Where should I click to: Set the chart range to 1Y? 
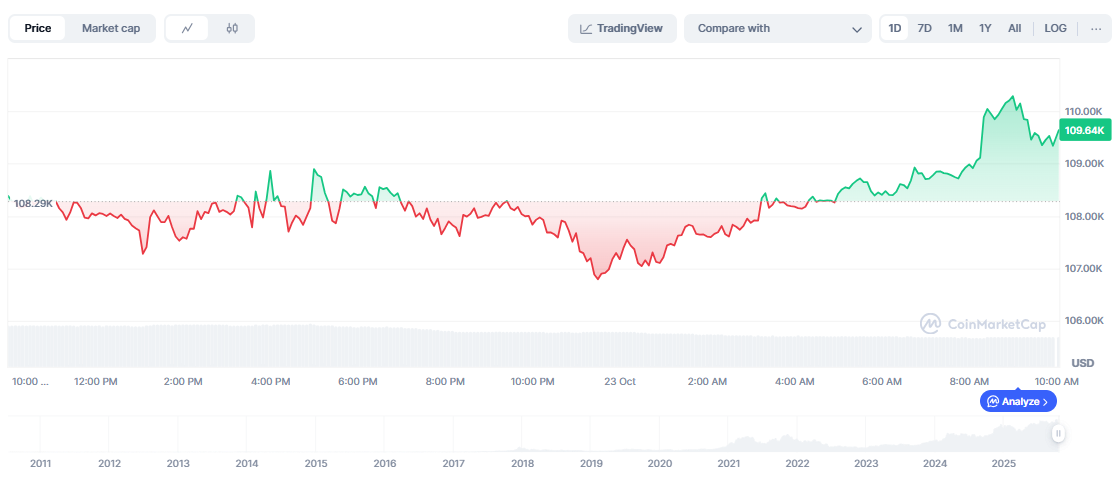click(x=985, y=29)
